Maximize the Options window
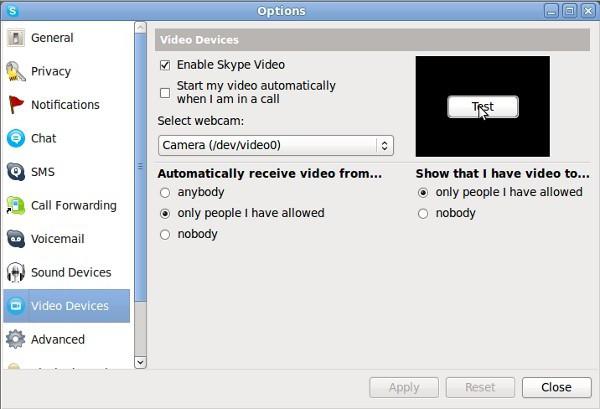The width and height of the screenshot is (600, 409). click(569, 11)
